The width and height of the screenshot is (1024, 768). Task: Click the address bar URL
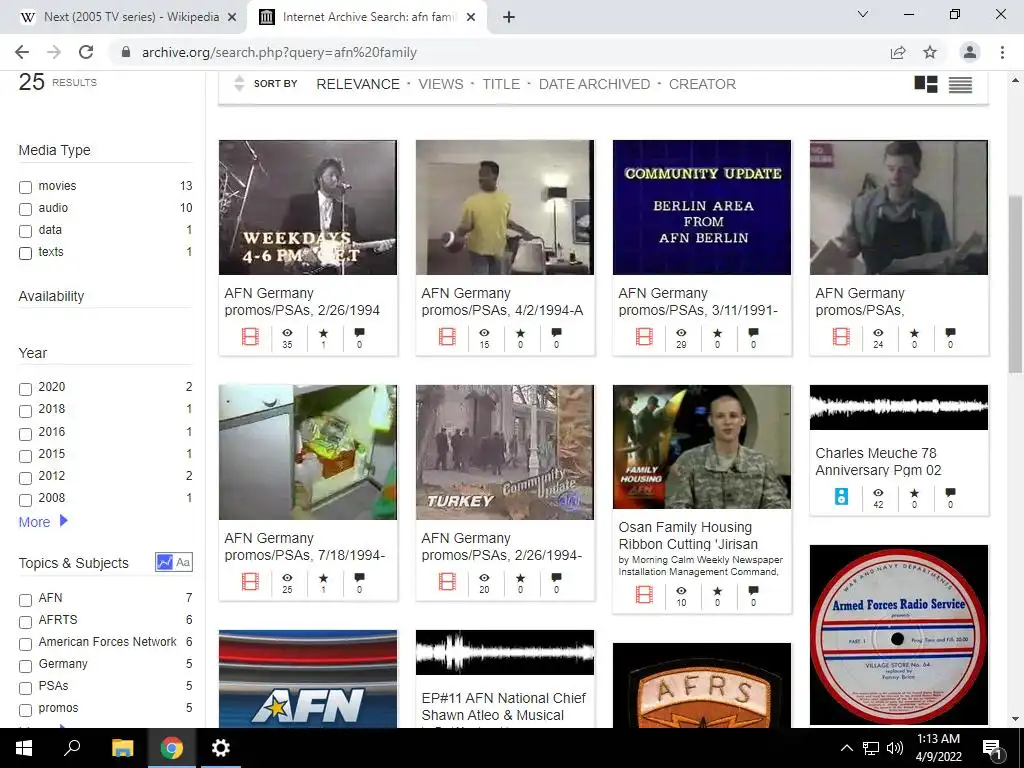pyautogui.click(x=279, y=52)
